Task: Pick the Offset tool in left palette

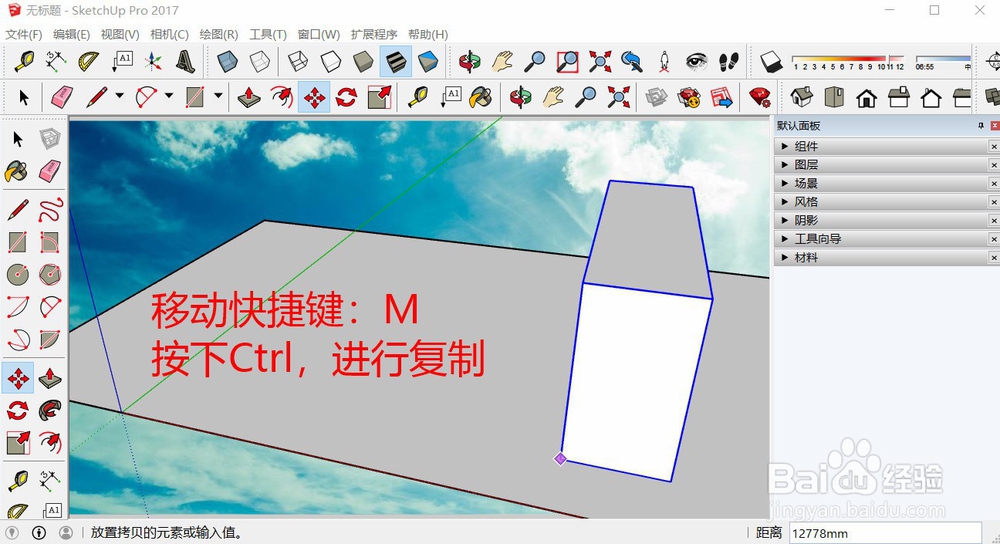Action: (x=50, y=441)
